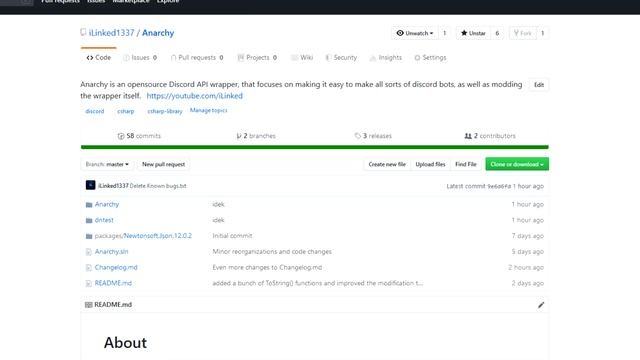Open the youtube.com/iLinked link

pos(195,96)
